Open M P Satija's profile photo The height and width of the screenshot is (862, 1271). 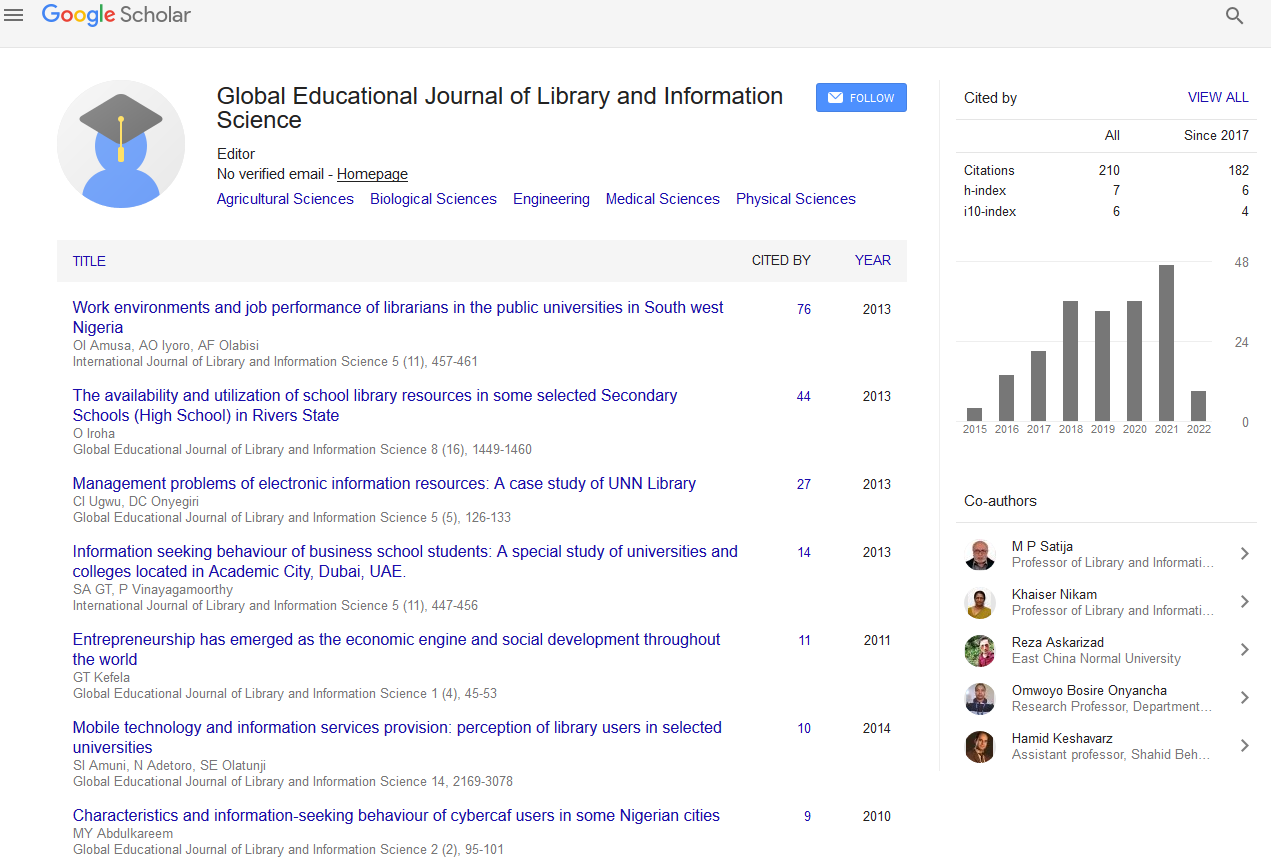[x=980, y=554]
